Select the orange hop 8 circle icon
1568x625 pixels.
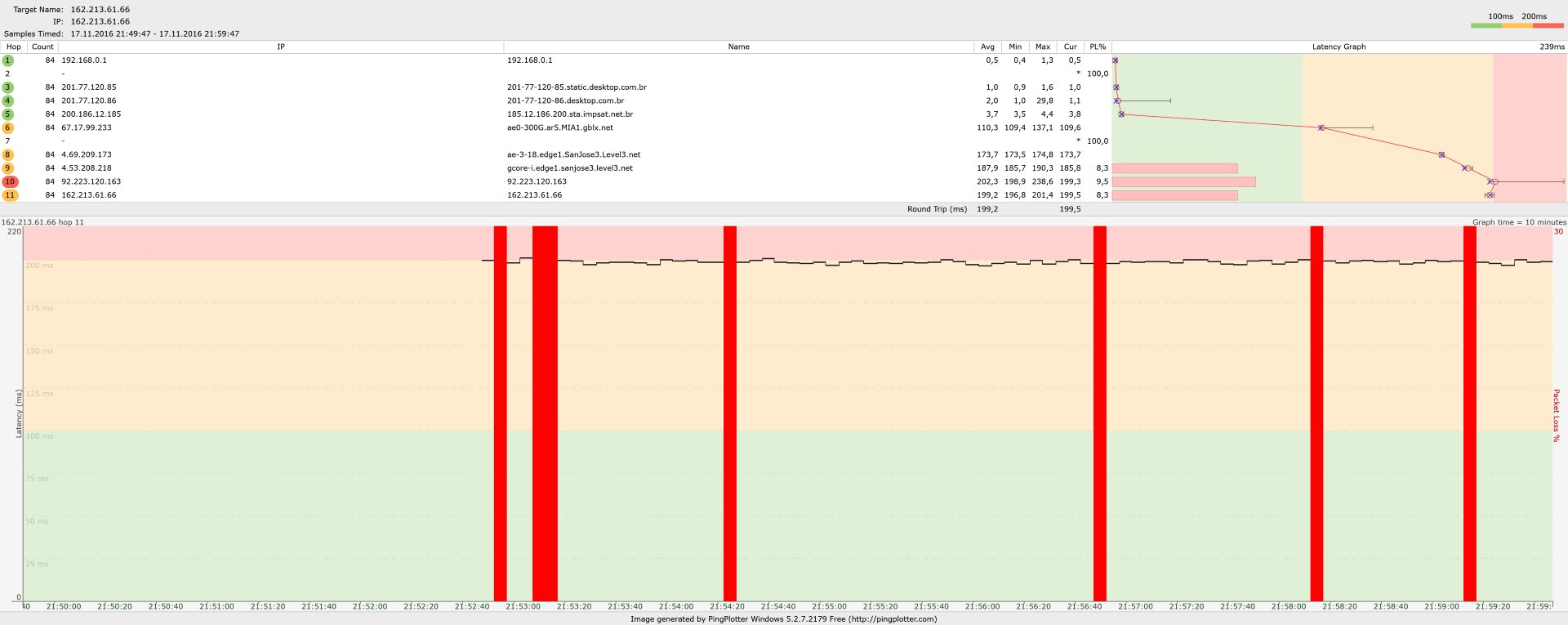click(8, 155)
